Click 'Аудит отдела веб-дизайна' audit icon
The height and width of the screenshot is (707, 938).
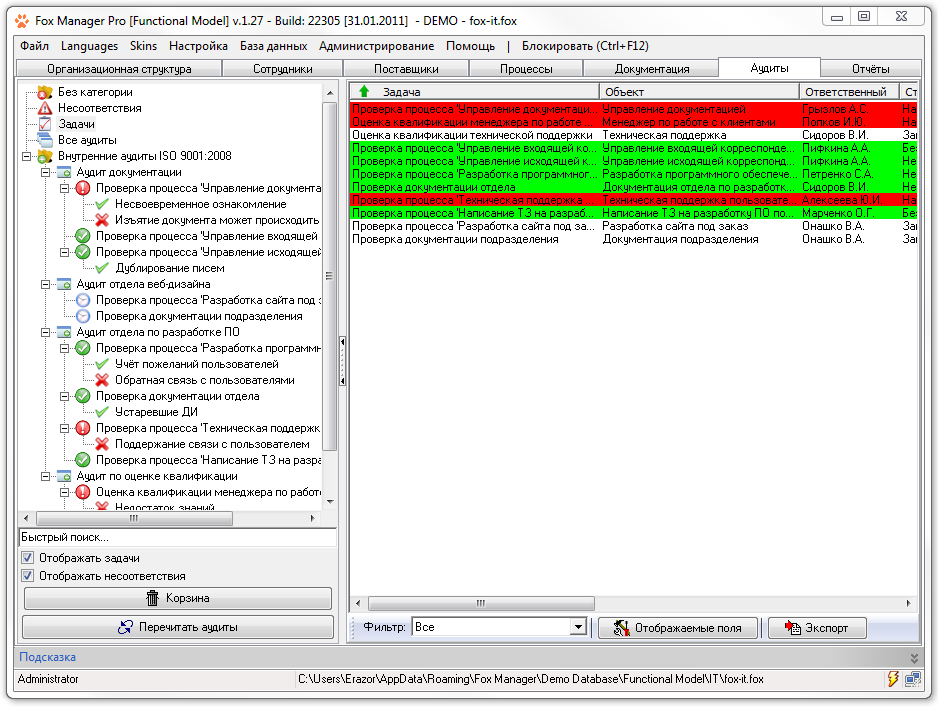point(64,284)
